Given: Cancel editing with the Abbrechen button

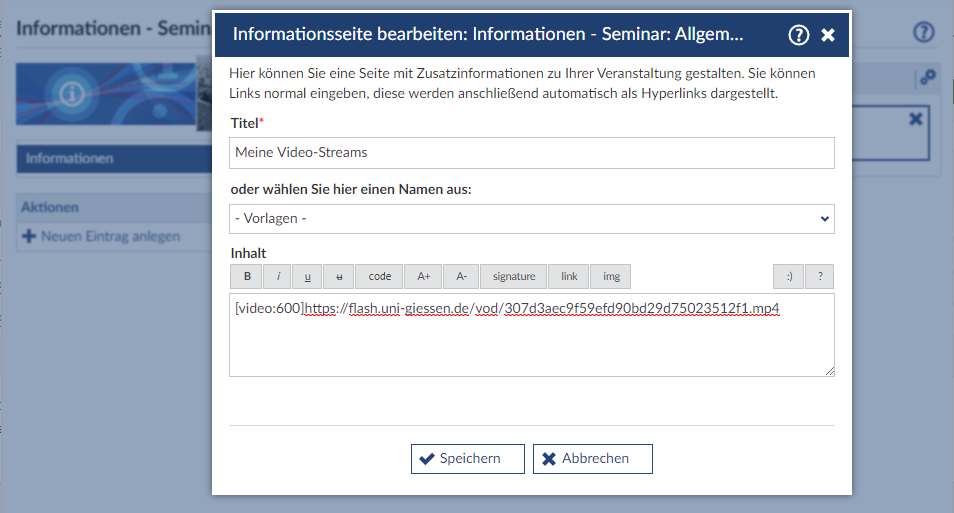Looking at the screenshot, I should pos(593,459).
